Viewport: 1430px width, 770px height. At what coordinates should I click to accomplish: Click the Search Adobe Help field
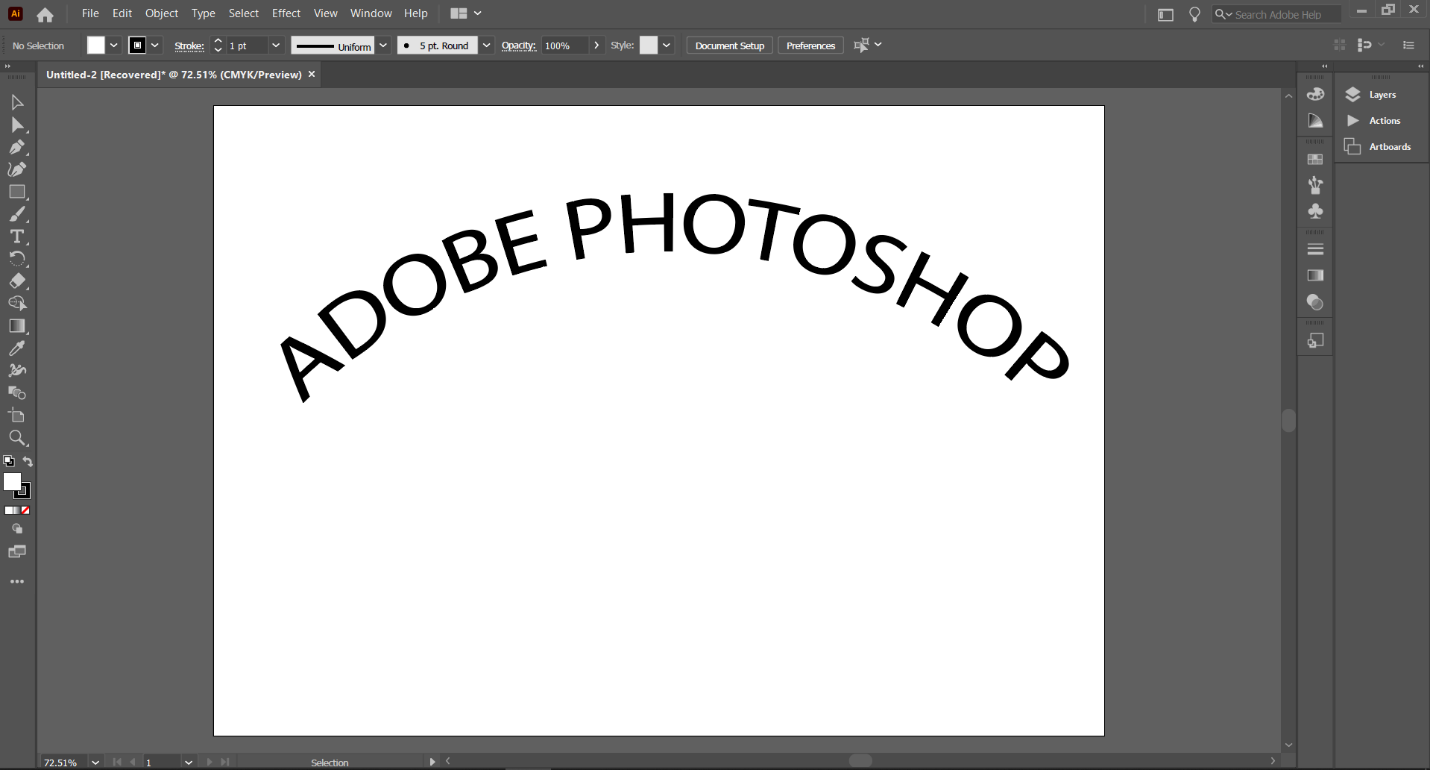click(x=1277, y=15)
